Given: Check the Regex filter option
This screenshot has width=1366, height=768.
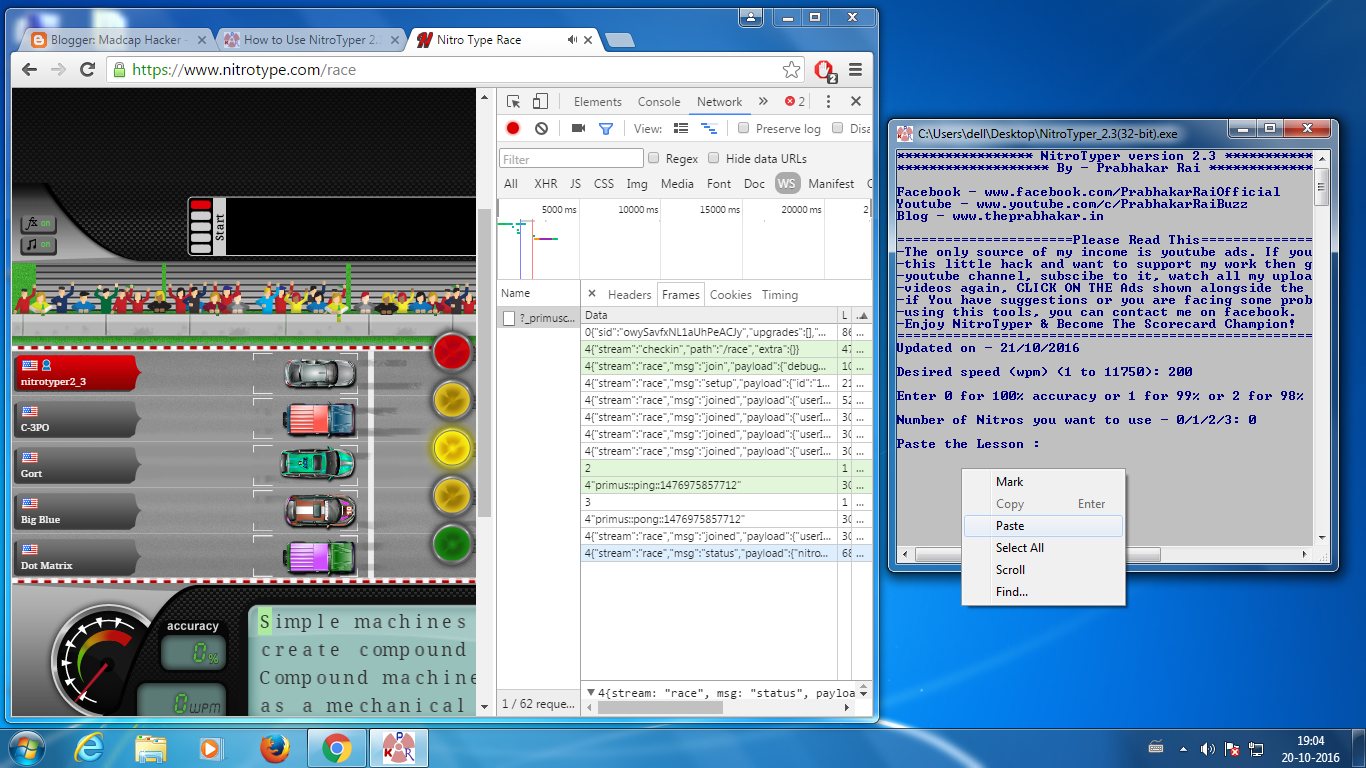Looking at the screenshot, I should [x=654, y=158].
